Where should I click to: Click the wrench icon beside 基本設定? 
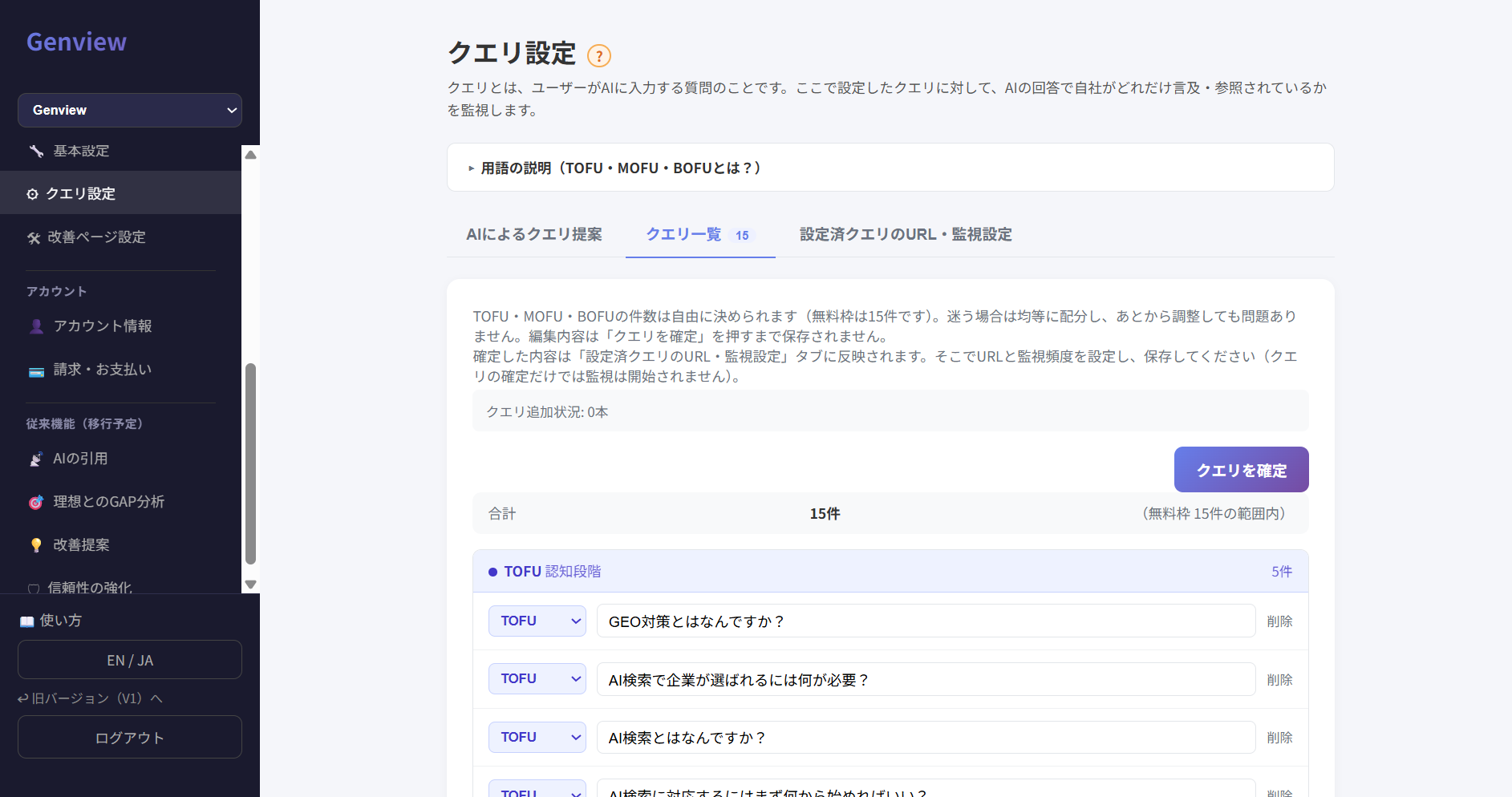tap(36, 151)
